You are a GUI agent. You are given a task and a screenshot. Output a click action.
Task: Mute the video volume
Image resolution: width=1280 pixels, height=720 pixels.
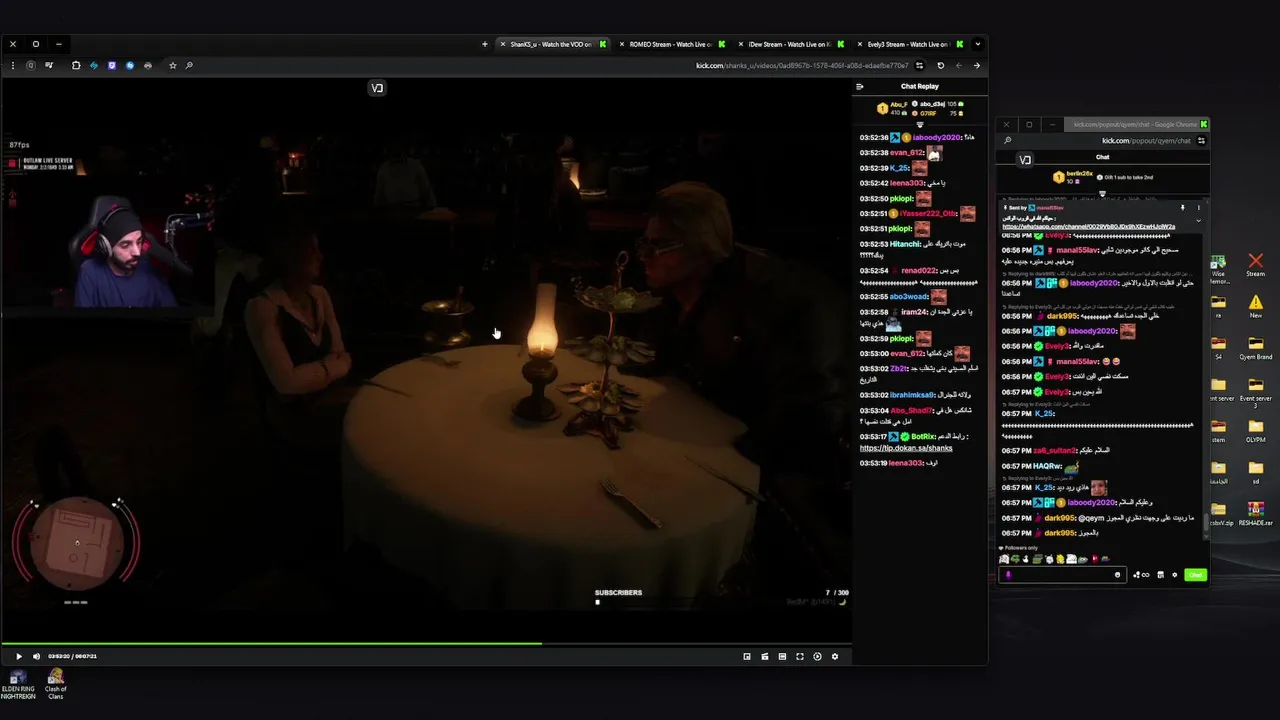click(36, 656)
